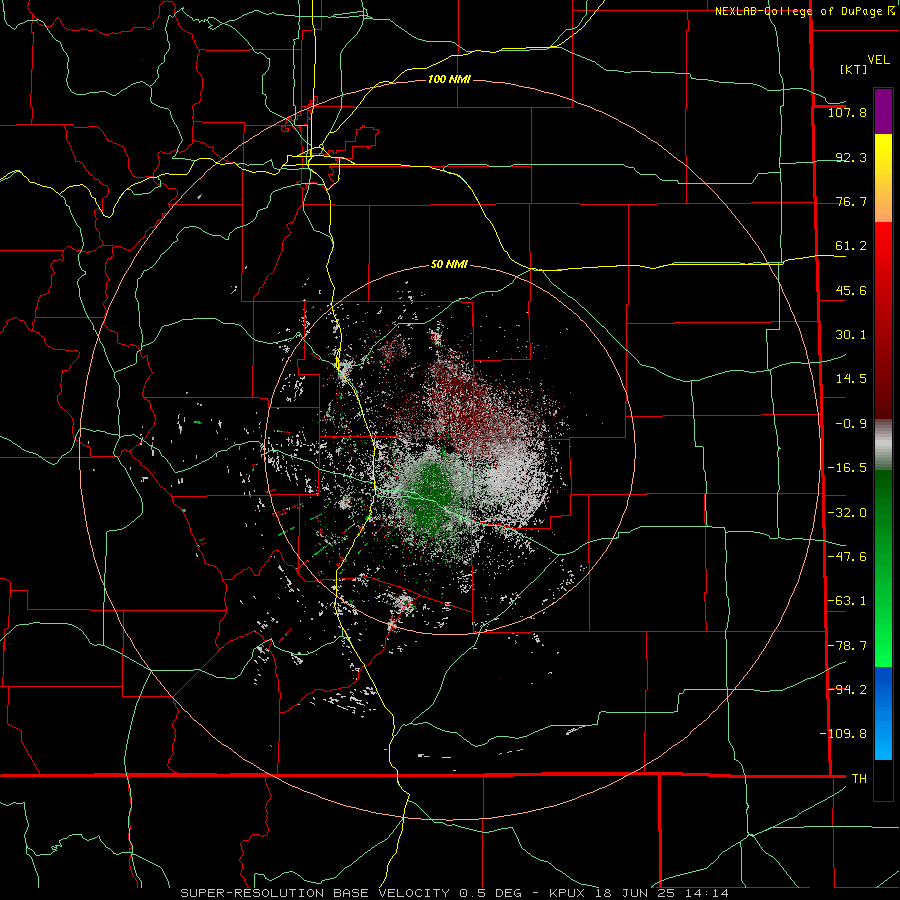Click the -94.2 velocity scale value
This screenshot has height=900, width=900.
pos(847,689)
